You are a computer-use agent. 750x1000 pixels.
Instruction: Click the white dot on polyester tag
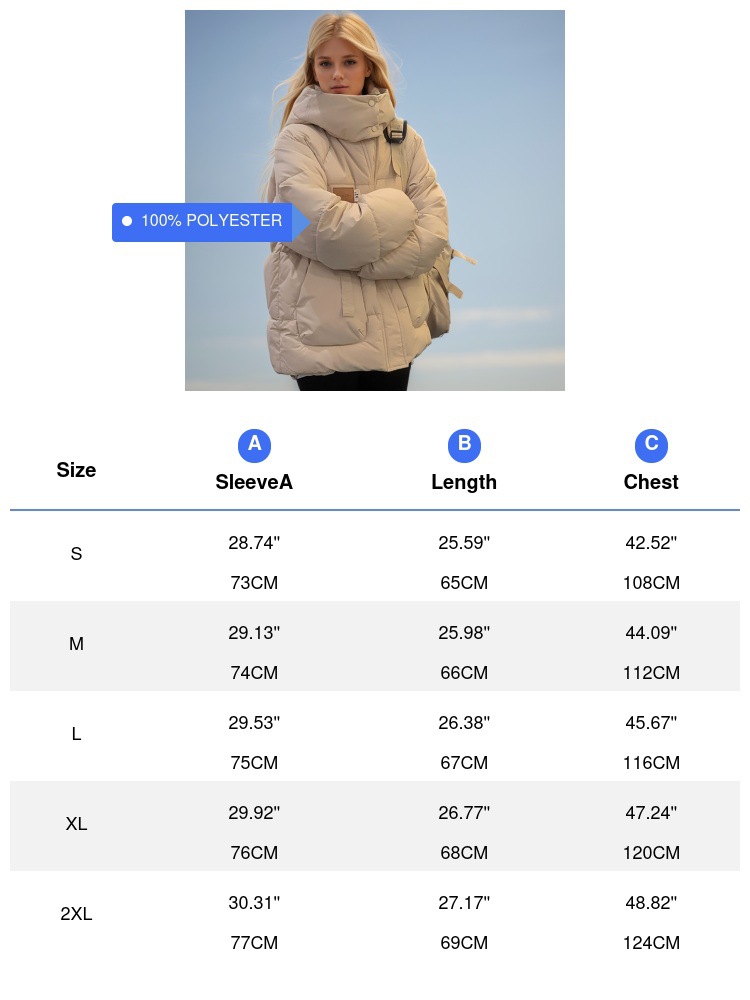tap(127, 221)
